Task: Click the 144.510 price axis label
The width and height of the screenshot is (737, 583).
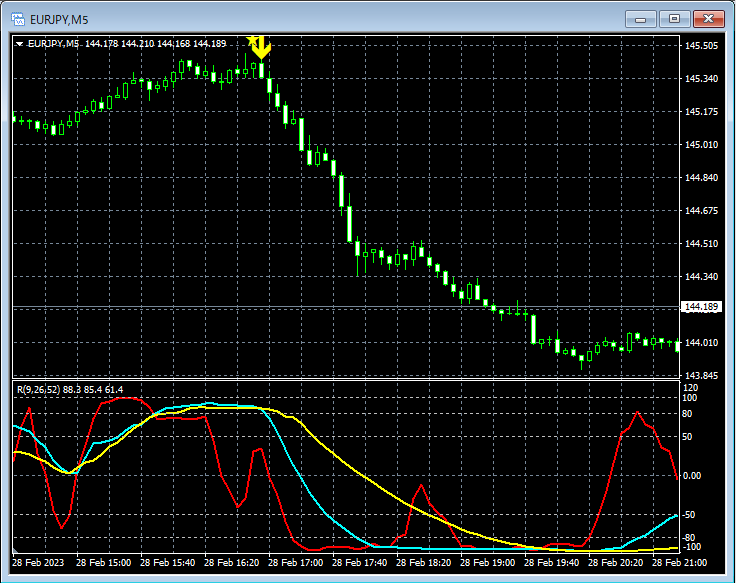Action: tap(700, 244)
